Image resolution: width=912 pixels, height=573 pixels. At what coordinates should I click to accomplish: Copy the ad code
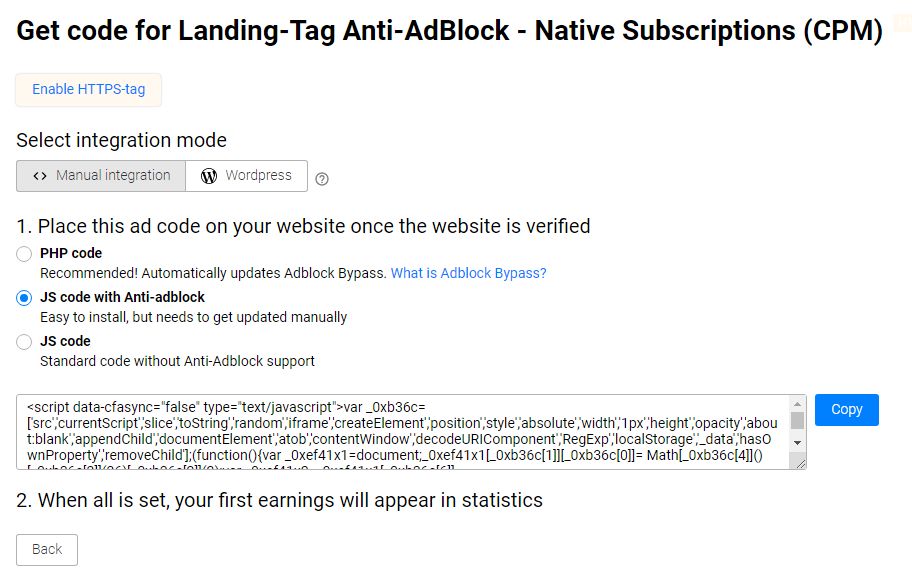click(846, 409)
